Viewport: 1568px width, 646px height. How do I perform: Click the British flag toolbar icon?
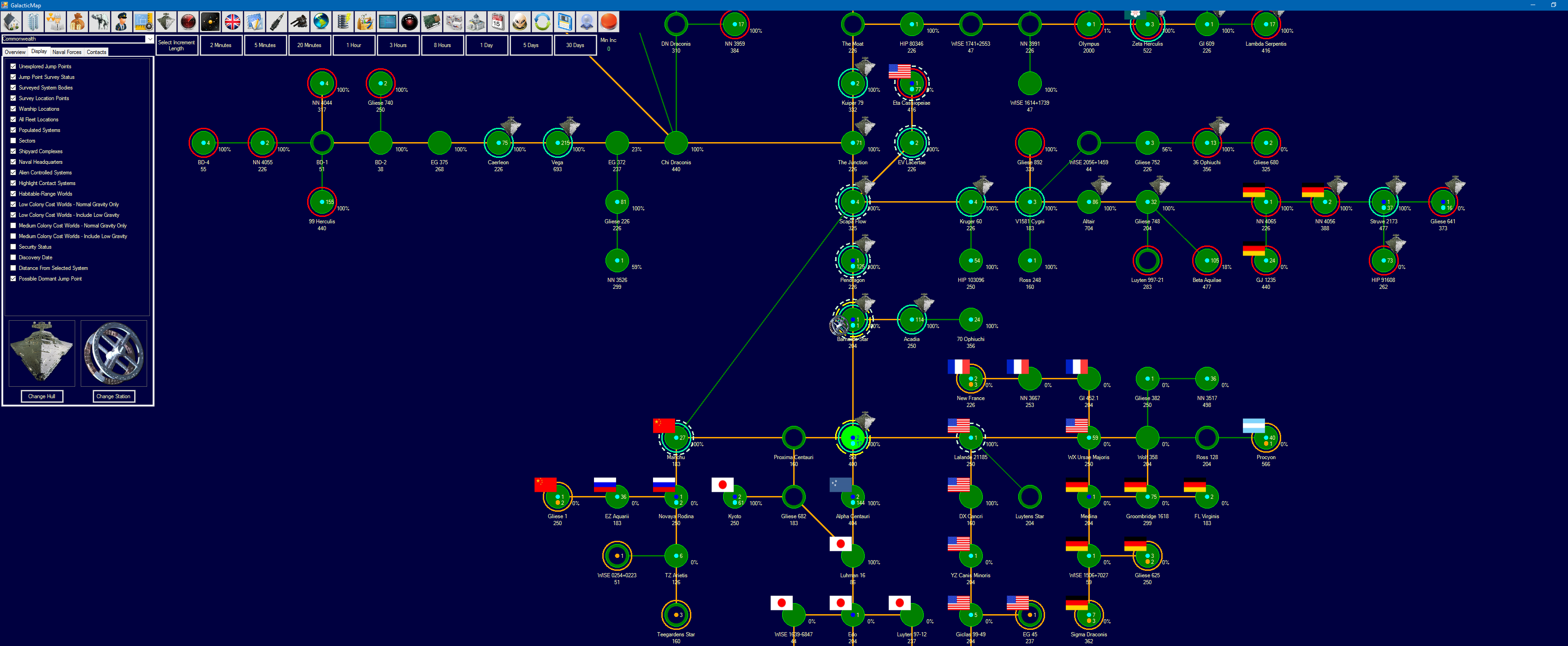pyautogui.click(x=232, y=22)
